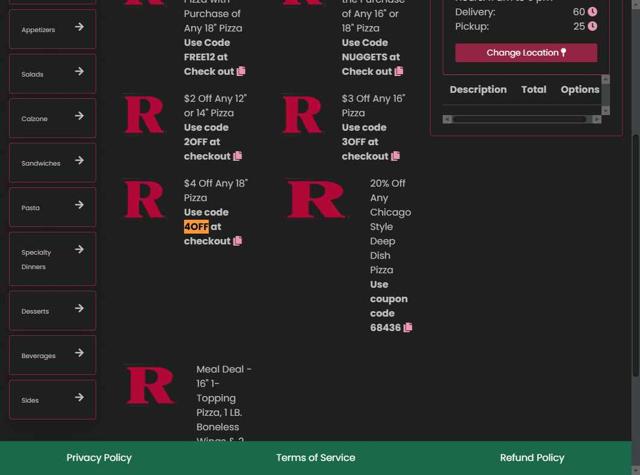This screenshot has height=475, width=640.
Task: Open the Specialty Dinners category
Action: (x=53, y=259)
